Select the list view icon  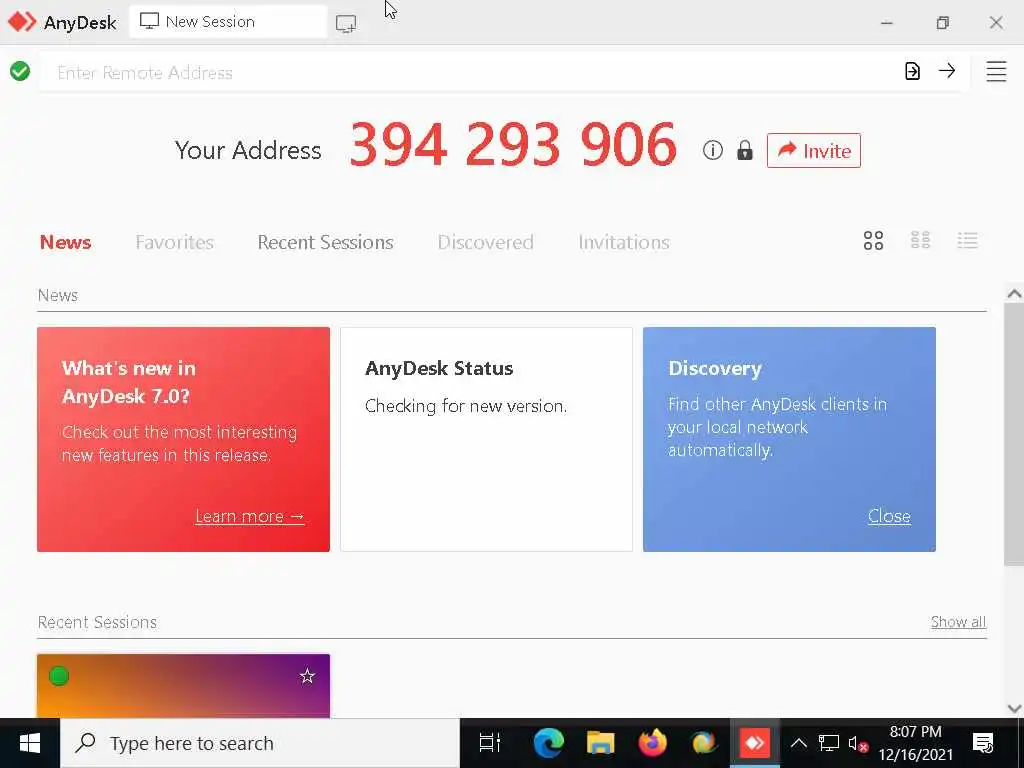point(967,240)
